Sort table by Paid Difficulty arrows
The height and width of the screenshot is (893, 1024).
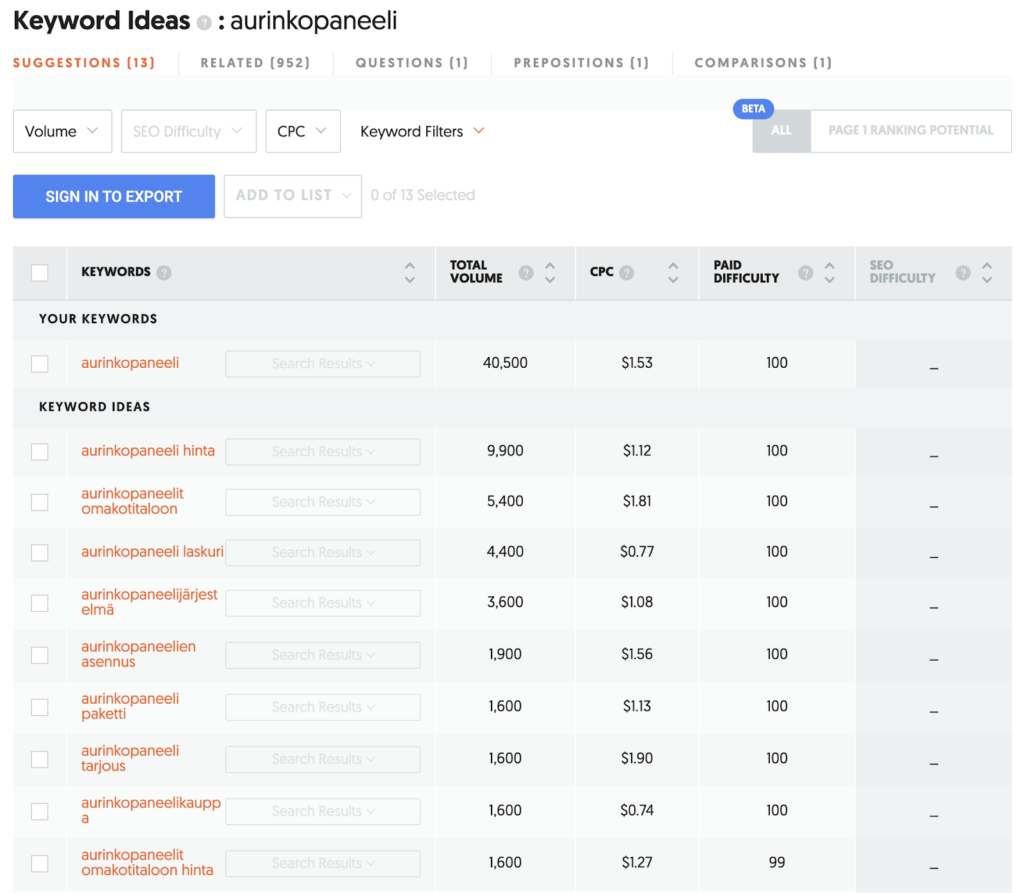(x=829, y=272)
